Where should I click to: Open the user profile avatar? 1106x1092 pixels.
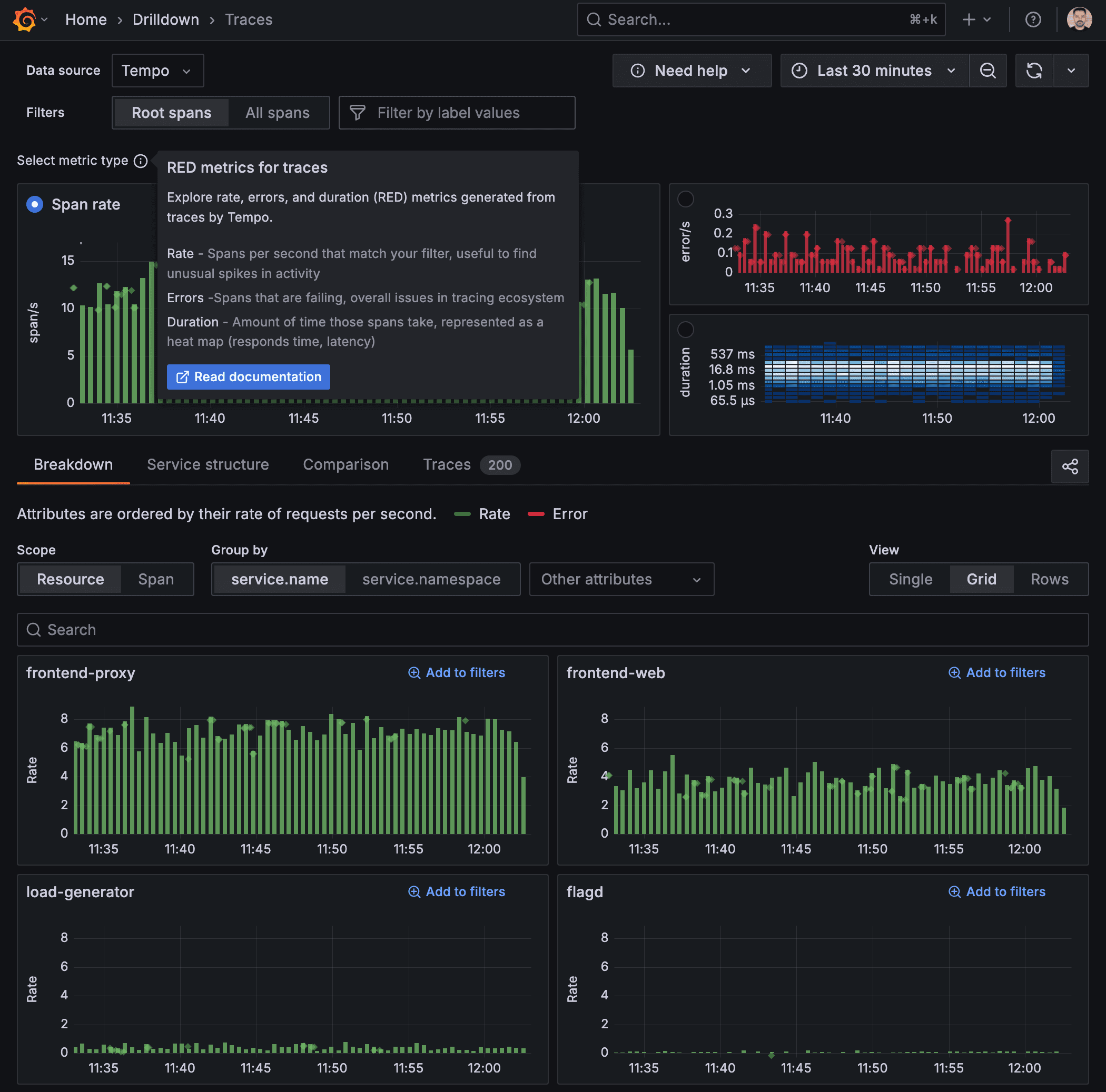pos(1079,19)
